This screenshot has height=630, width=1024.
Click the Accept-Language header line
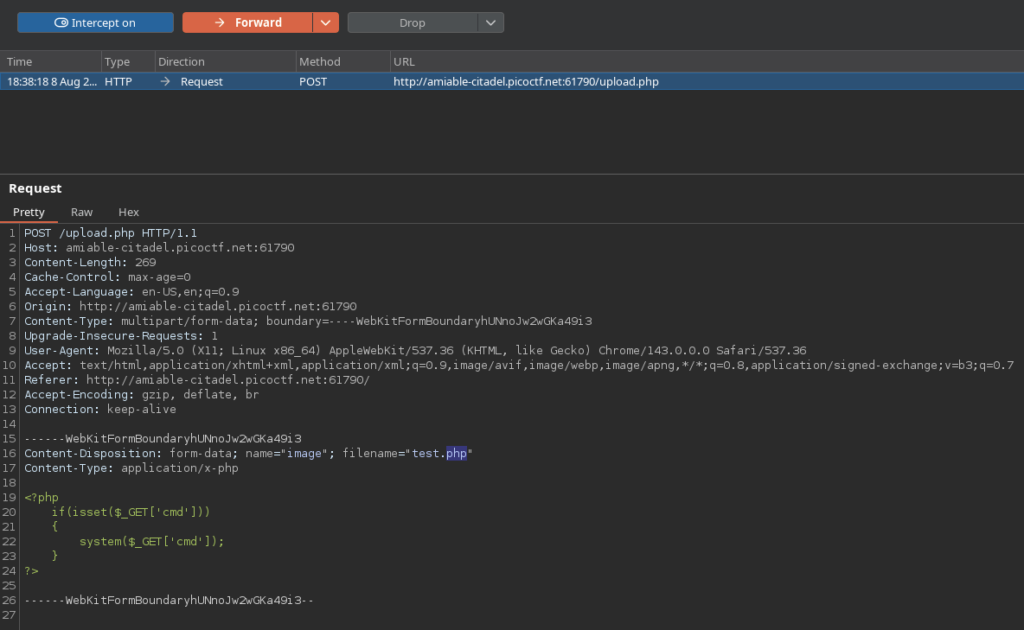click(131, 292)
